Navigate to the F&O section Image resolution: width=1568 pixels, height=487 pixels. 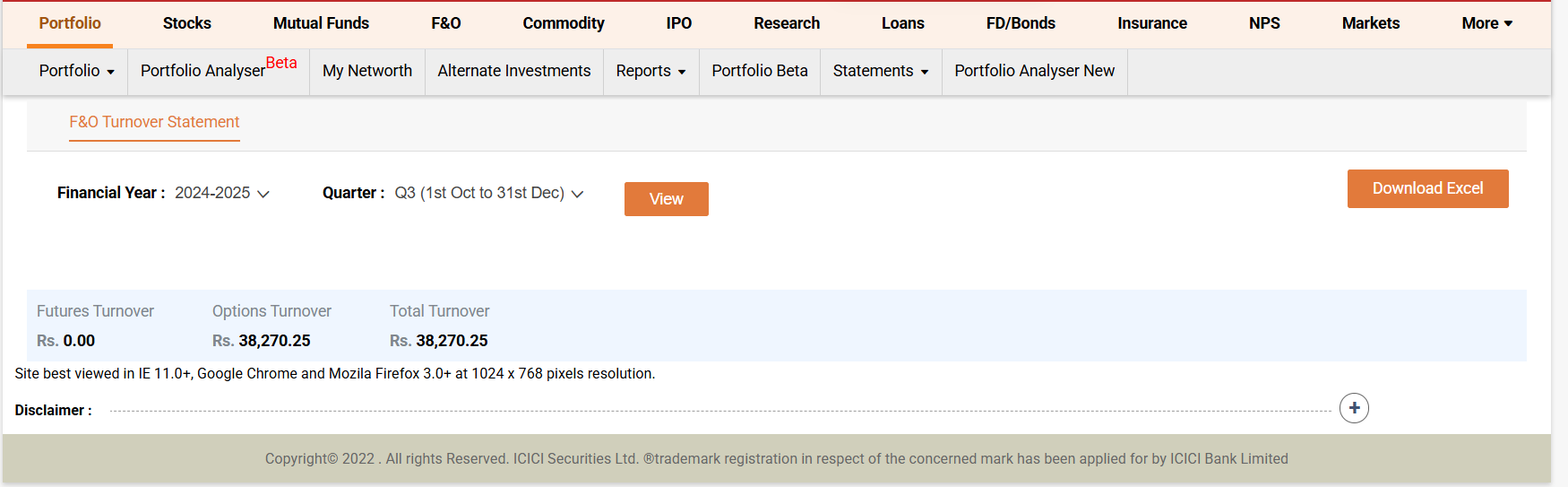[446, 23]
